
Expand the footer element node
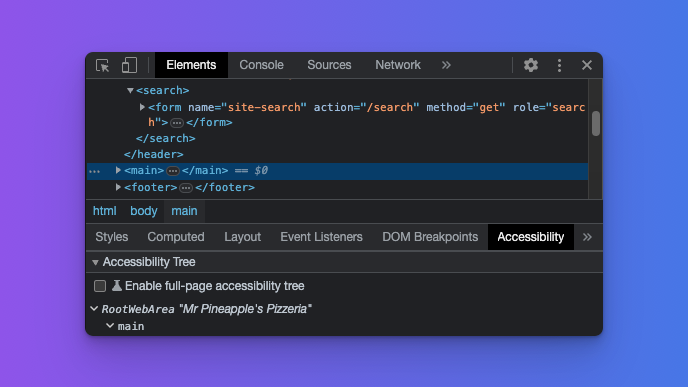coord(118,187)
